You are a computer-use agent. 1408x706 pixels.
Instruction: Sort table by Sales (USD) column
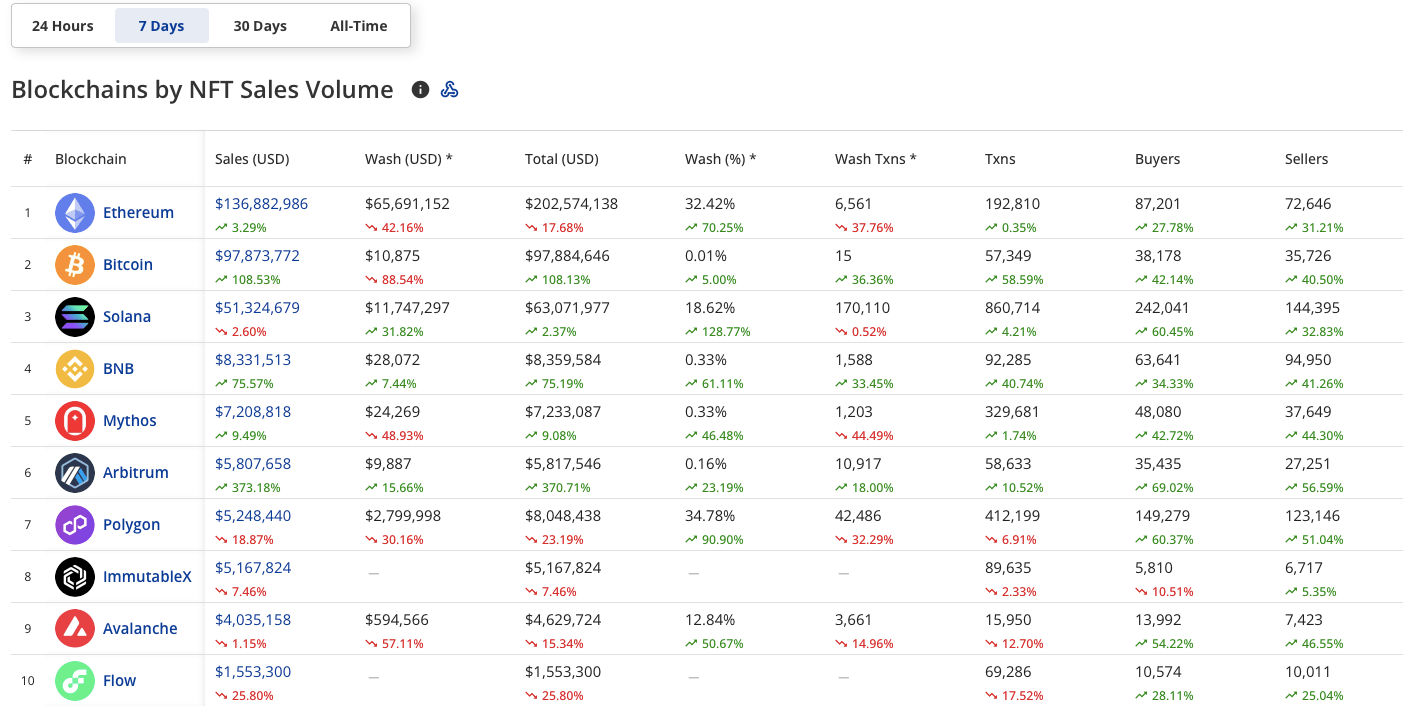[x=252, y=159]
